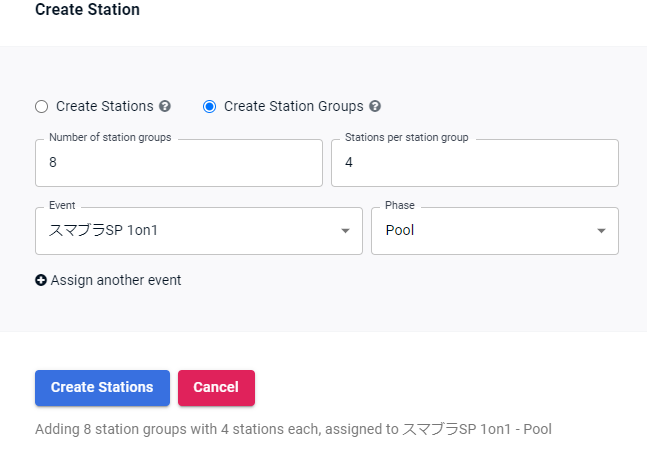Open the Phase dropdown showing Pool
Viewport: 647px width, 457px height.
tap(485, 231)
